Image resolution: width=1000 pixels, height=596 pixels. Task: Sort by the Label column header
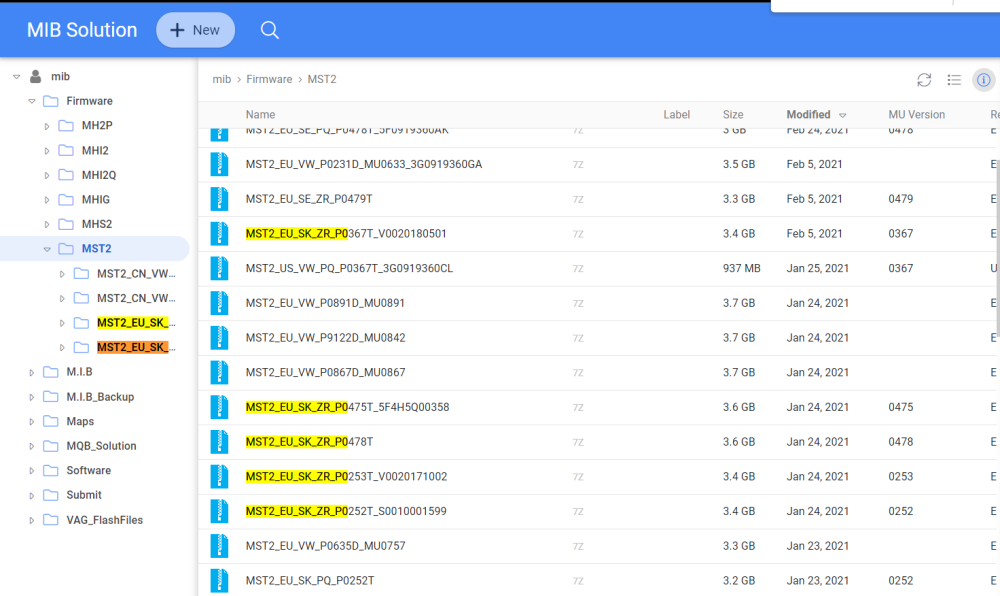[x=676, y=115]
